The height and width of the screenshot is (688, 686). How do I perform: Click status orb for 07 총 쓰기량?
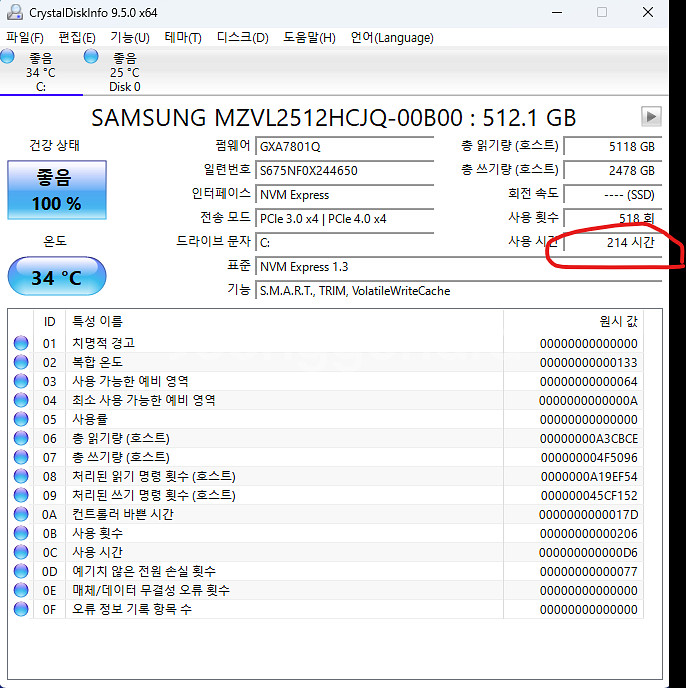tap(21, 457)
